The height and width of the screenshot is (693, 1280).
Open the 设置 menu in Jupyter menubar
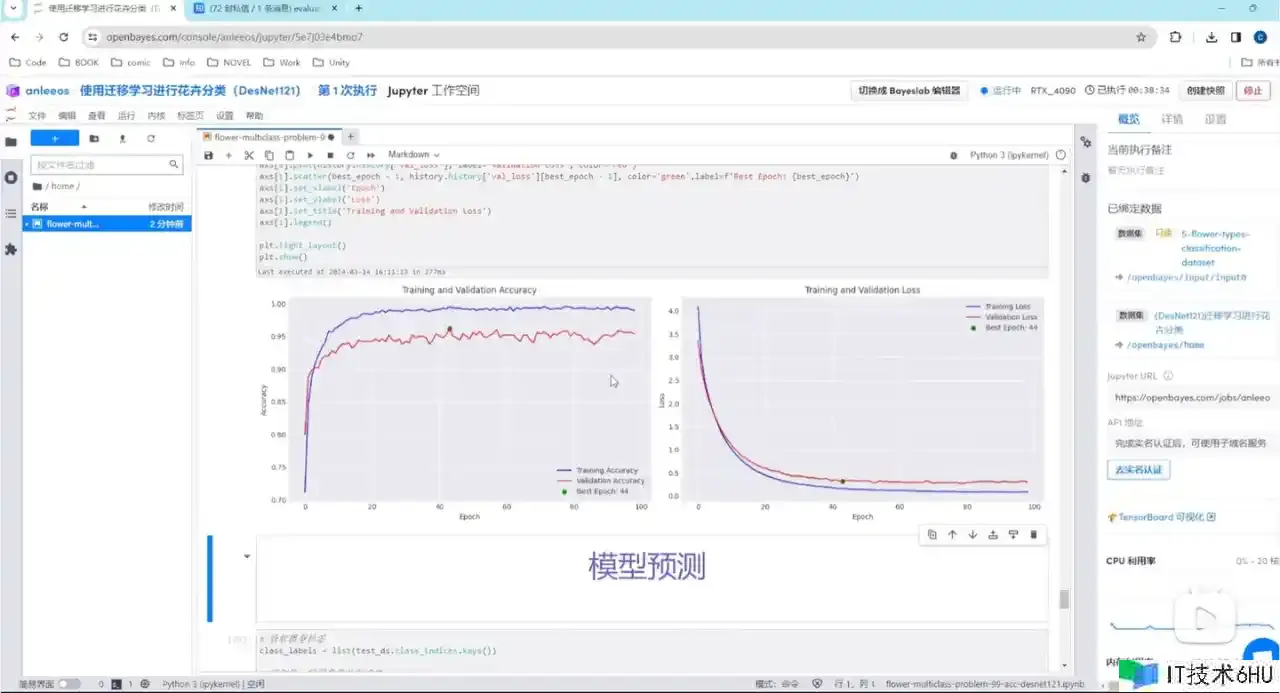[225, 116]
